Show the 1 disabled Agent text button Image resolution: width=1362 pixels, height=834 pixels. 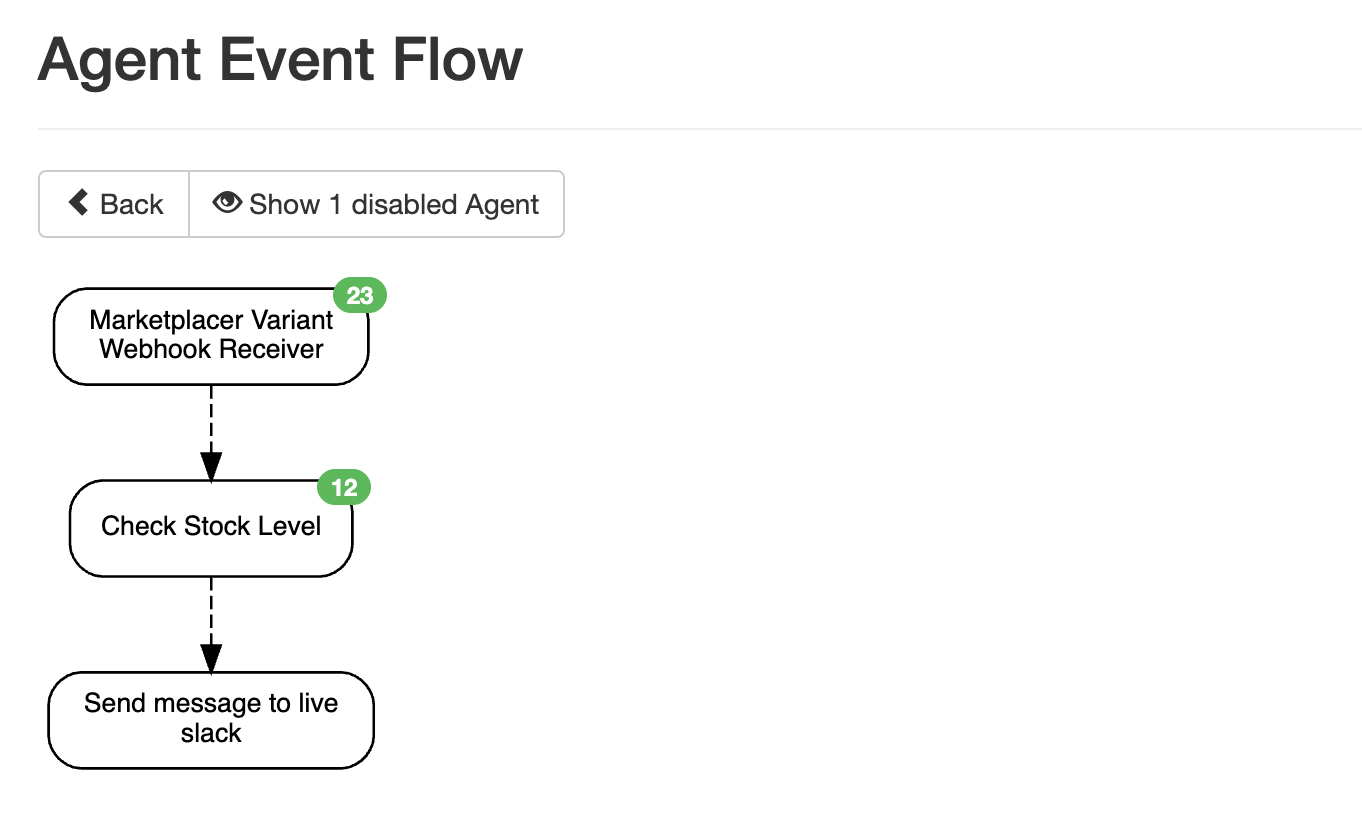pyautogui.click(x=394, y=205)
